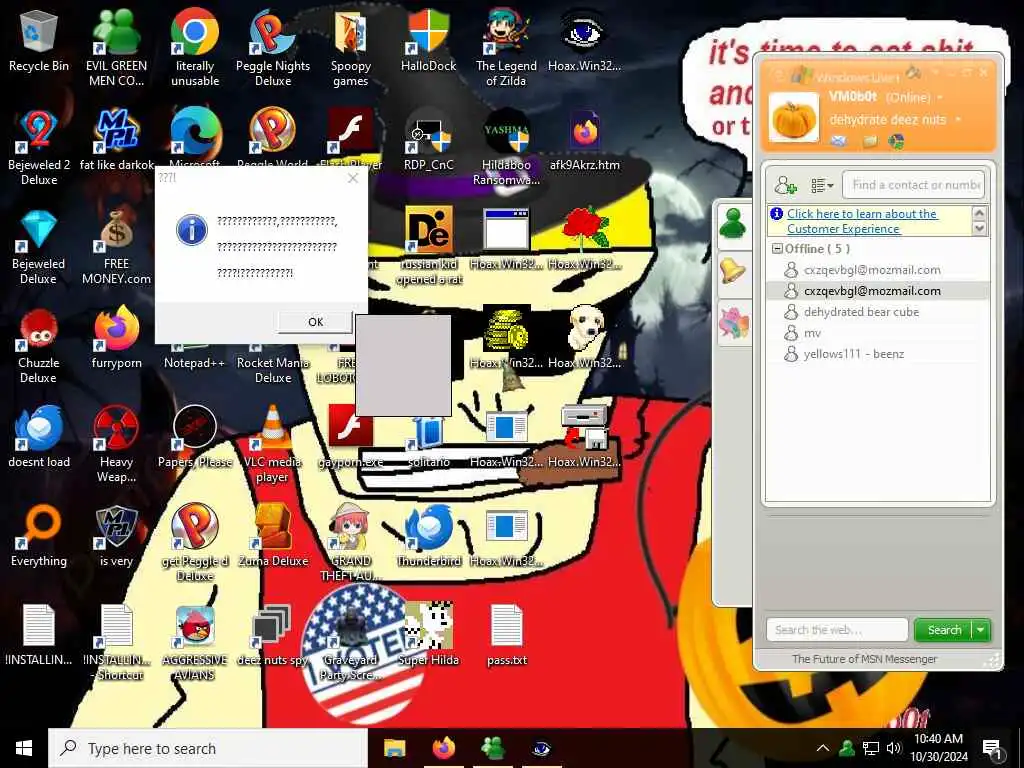The image size is (1024, 768).
Task: Open the FREE MONEY.com money bag icon
Action: (116, 247)
